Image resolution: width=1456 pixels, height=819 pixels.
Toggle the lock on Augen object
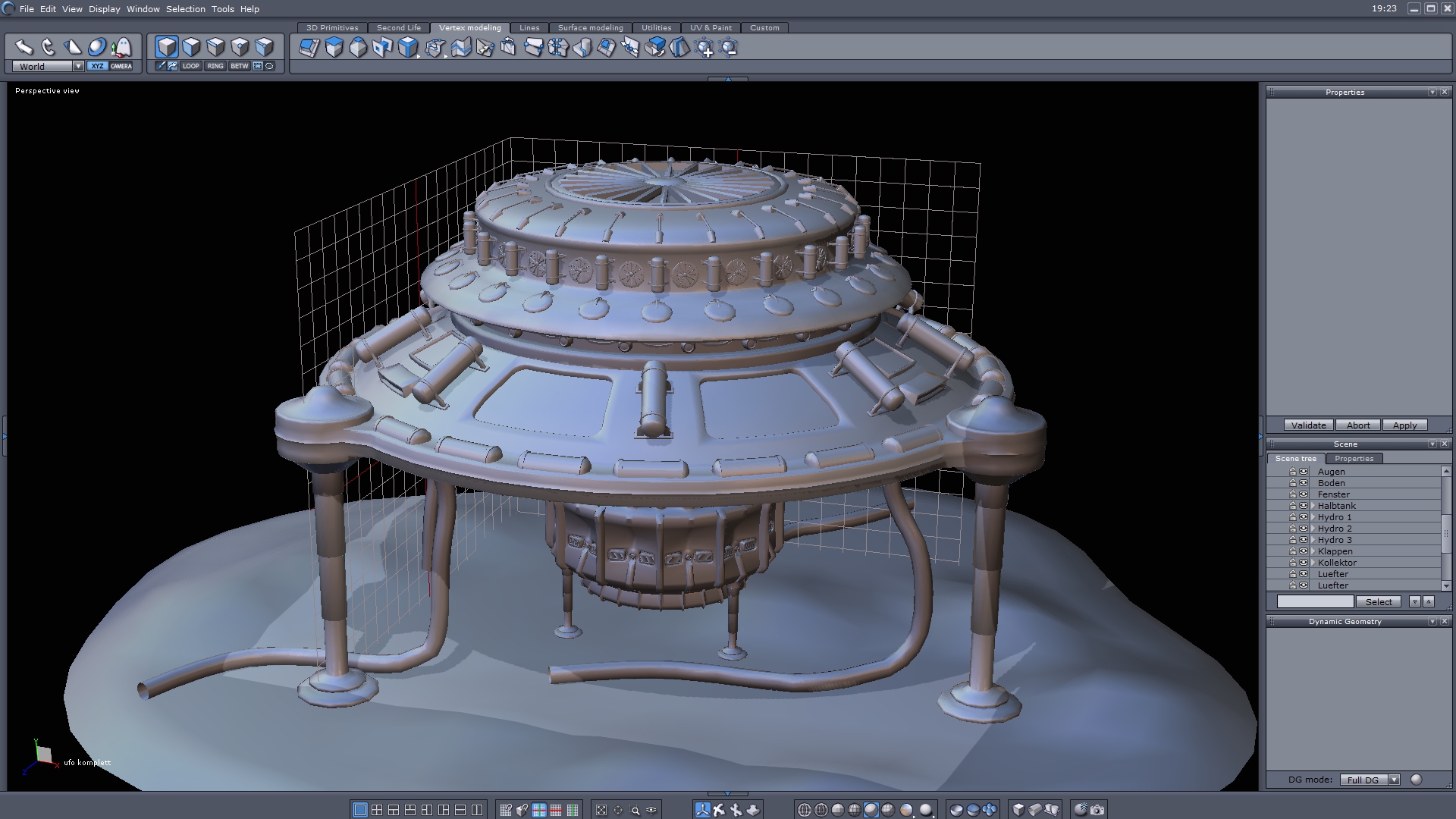pos(1293,472)
